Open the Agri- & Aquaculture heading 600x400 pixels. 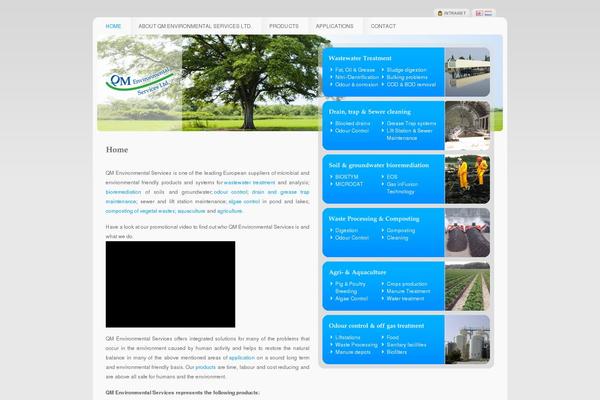[357, 272]
